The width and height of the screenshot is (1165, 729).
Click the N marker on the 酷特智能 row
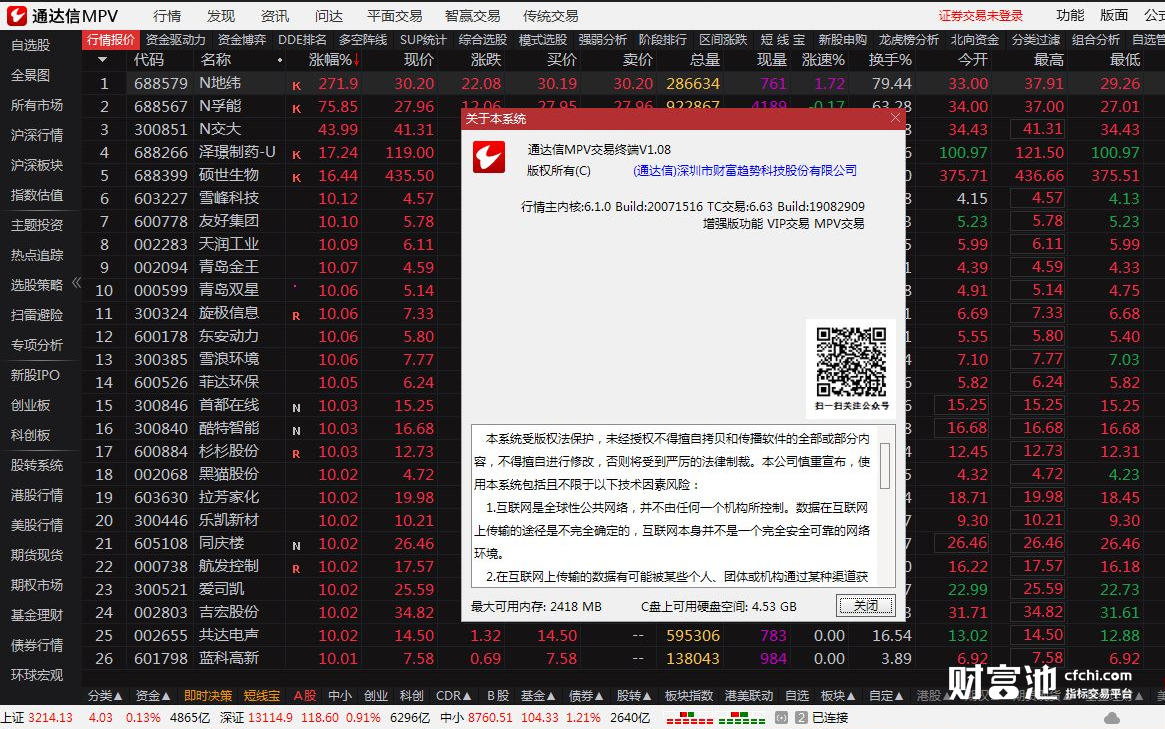pyautogui.click(x=296, y=431)
